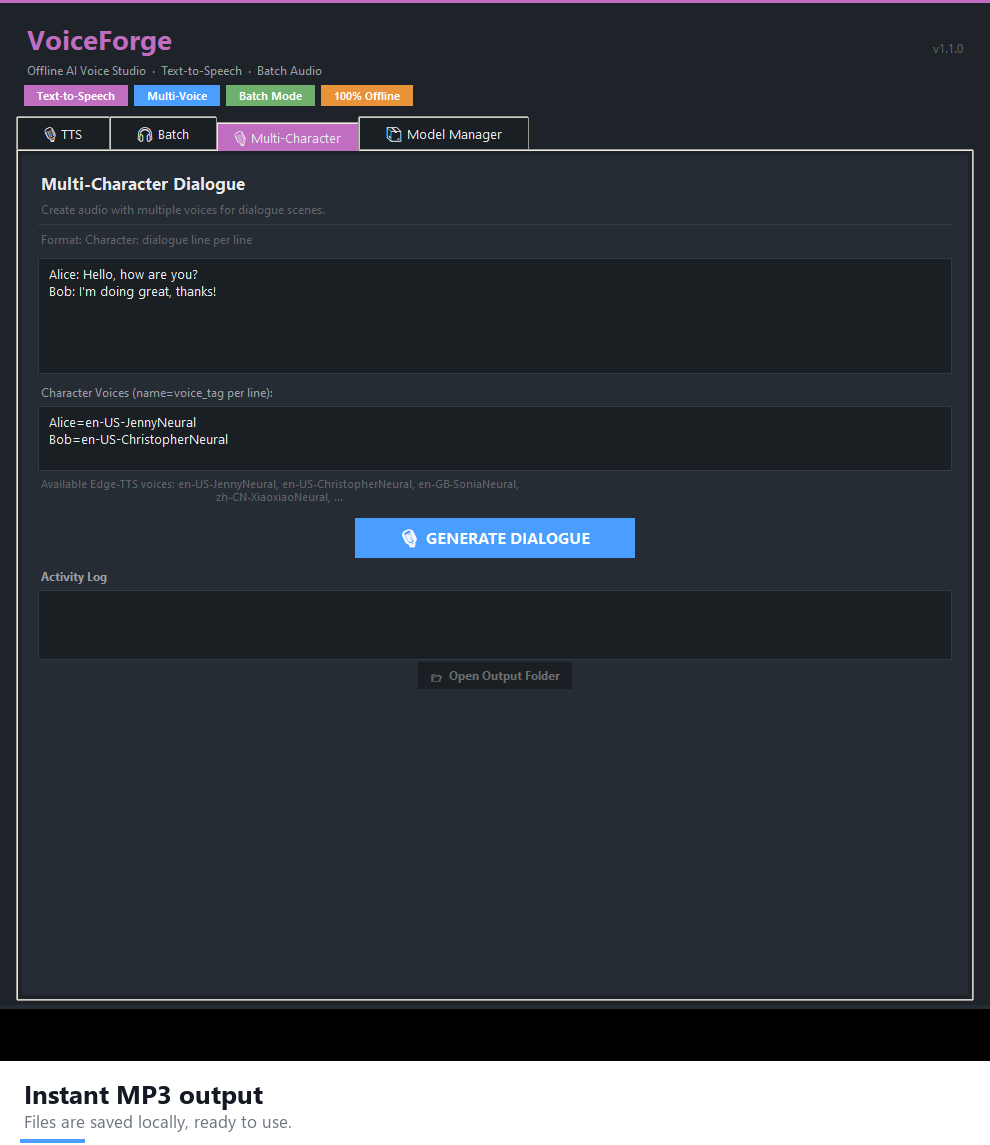Click the microphone icon in the Multi-Character tab
The image size is (990, 1145).
(x=240, y=138)
